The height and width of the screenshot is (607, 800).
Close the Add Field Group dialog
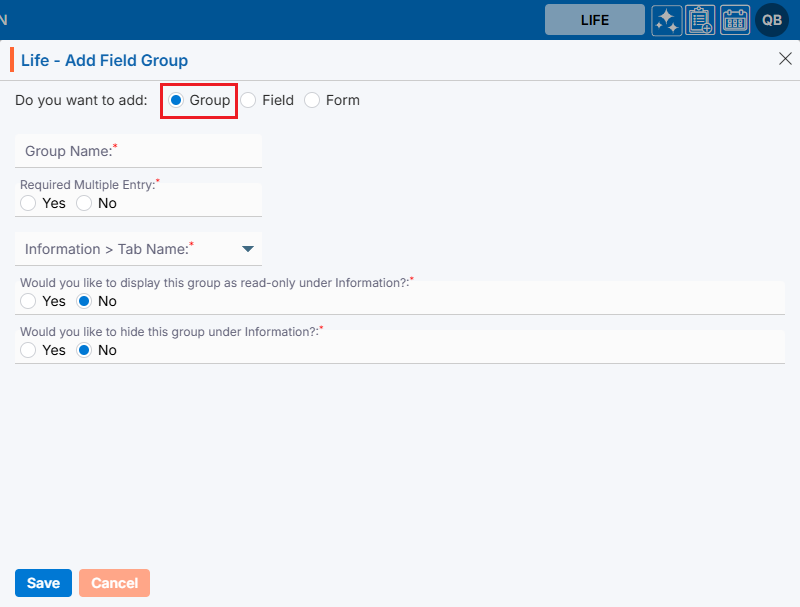point(785,59)
